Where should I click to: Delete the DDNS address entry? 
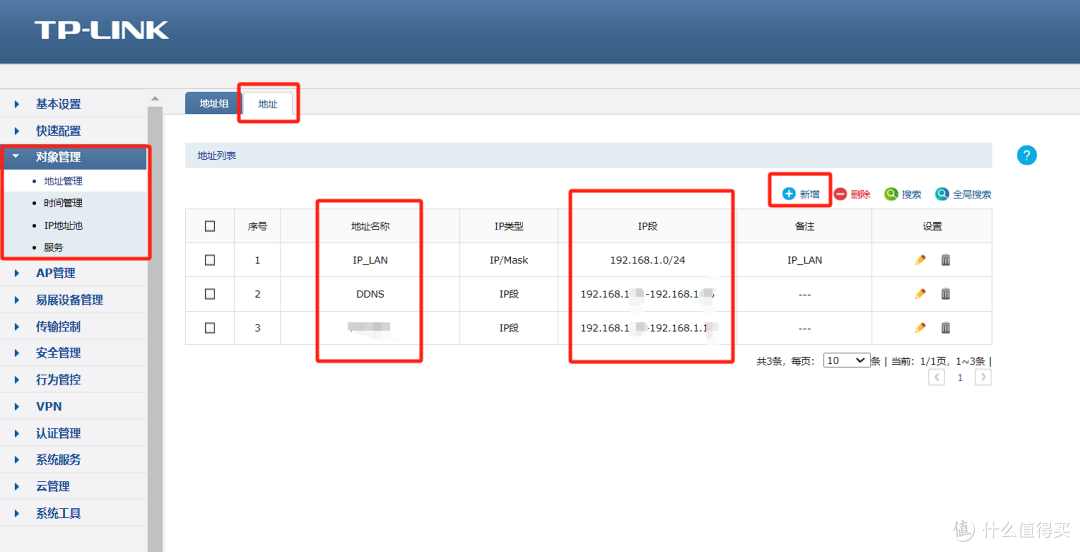click(946, 294)
